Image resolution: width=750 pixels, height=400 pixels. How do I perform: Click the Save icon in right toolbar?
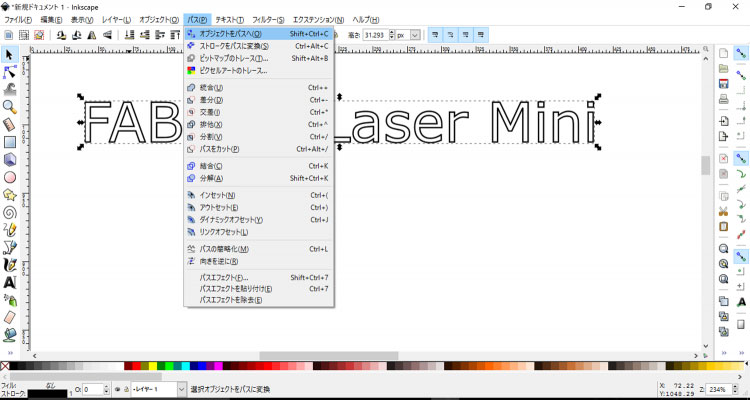tap(723, 84)
